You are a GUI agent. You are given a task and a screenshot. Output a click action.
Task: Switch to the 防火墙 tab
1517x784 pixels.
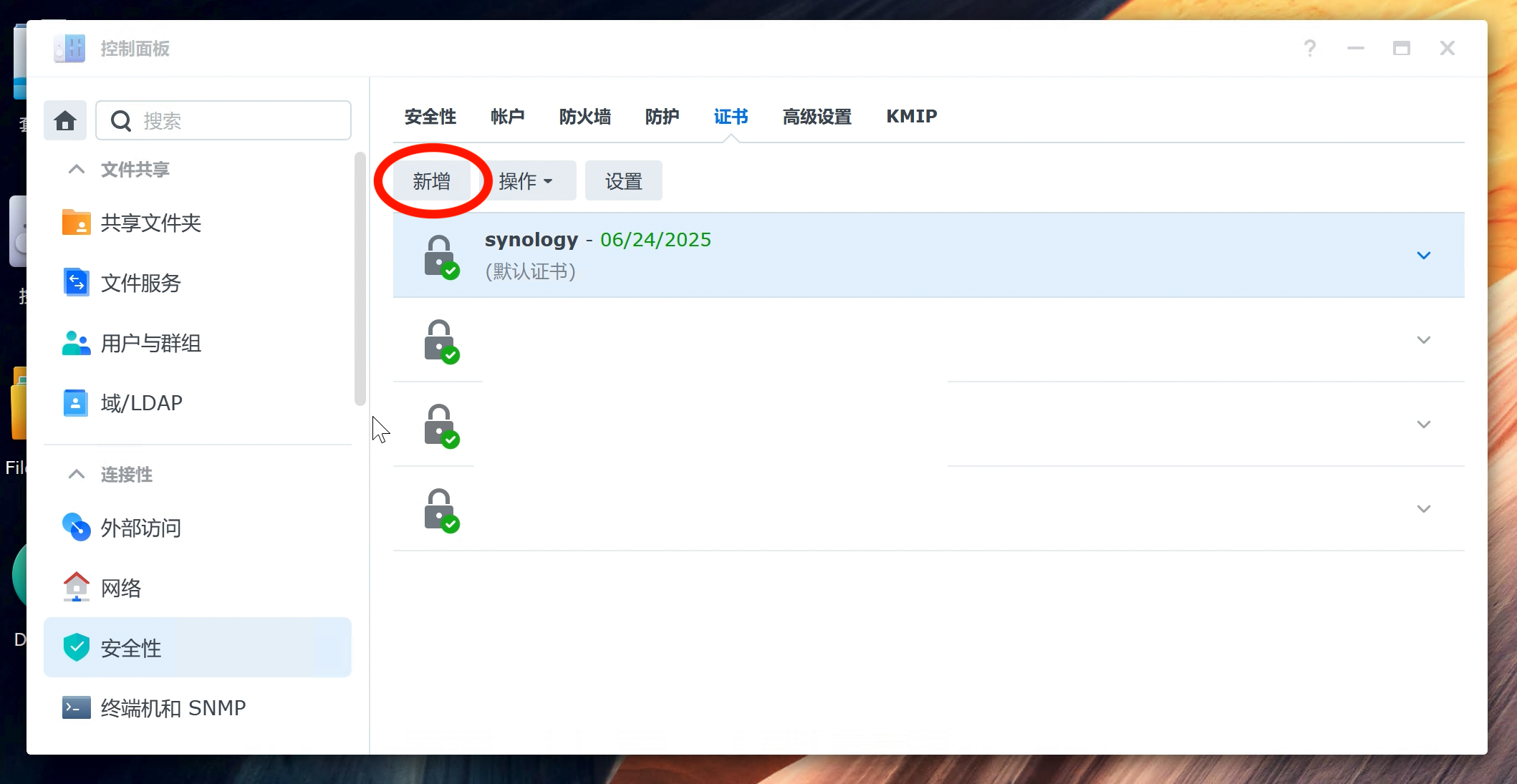click(x=585, y=117)
